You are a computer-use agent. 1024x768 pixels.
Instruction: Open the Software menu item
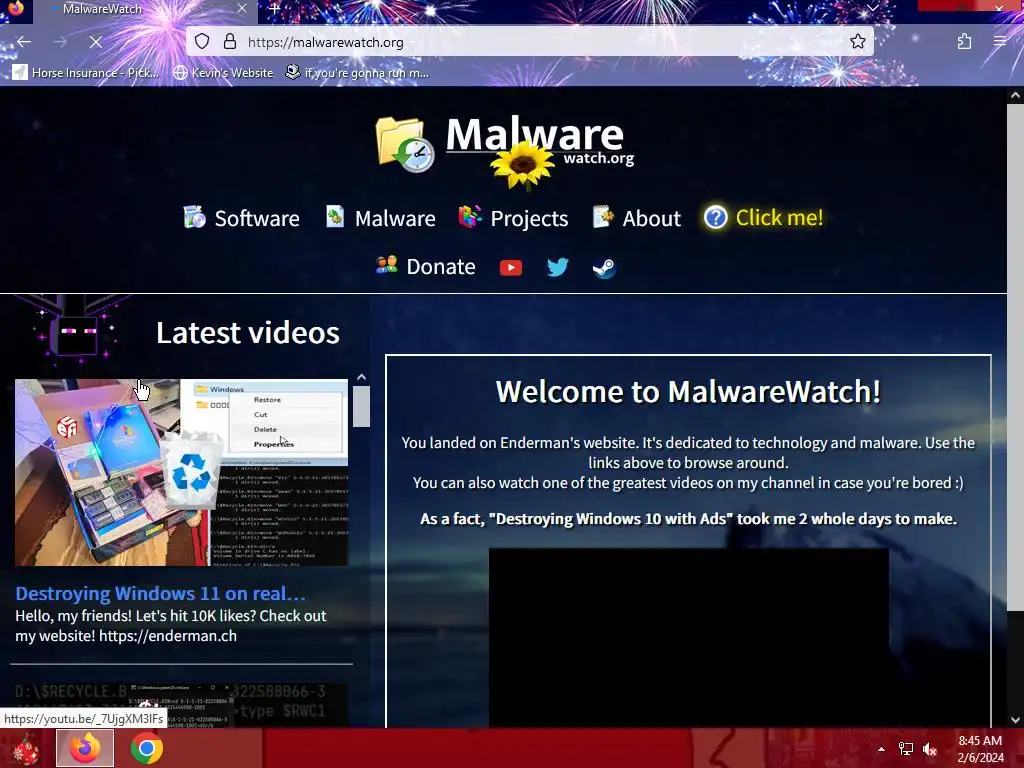(241, 218)
